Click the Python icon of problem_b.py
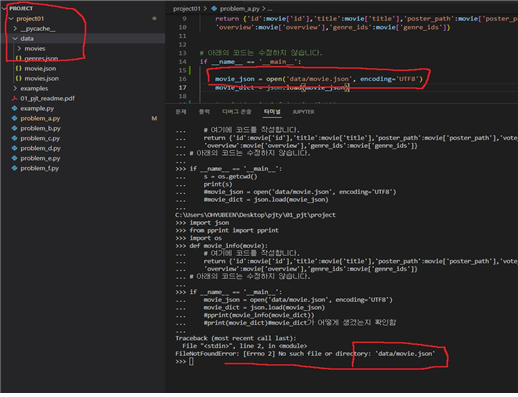This screenshot has width=518, height=397. point(14,128)
